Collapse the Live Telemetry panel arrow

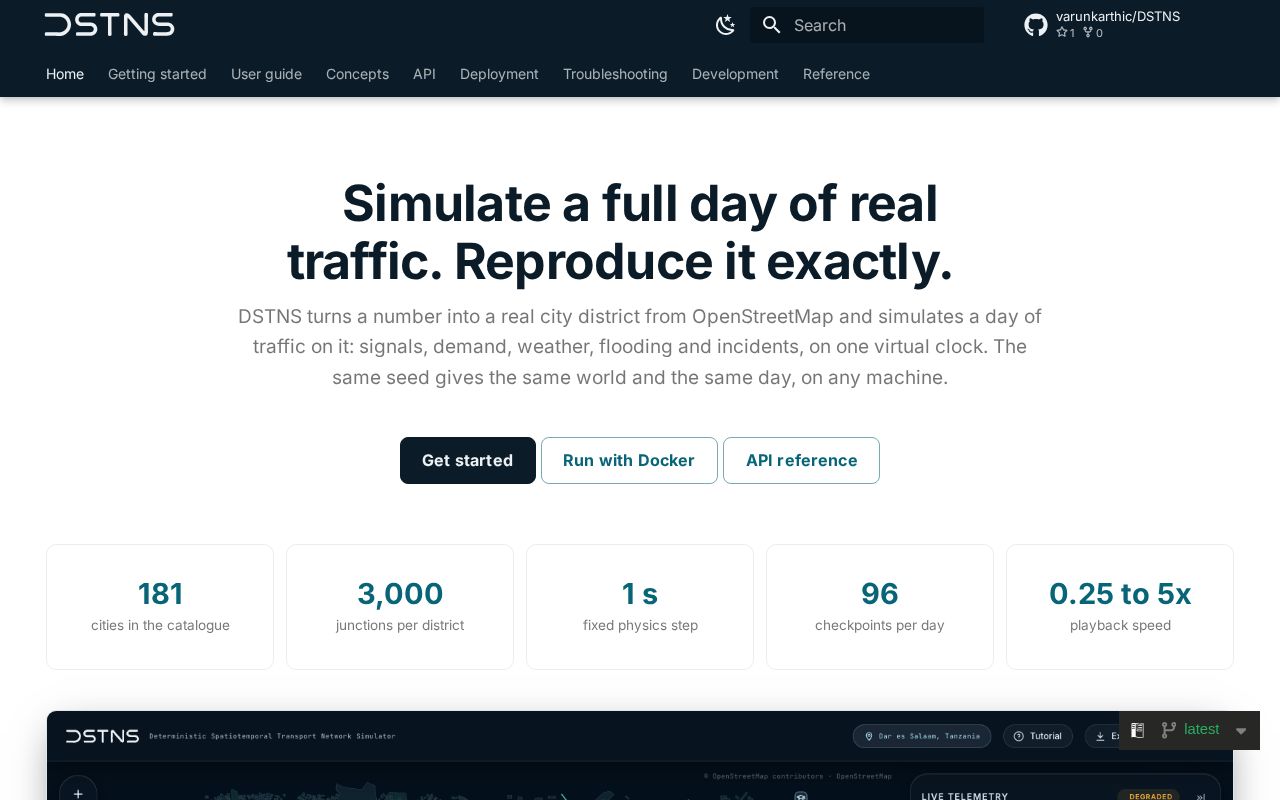(x=1201, y=796)
